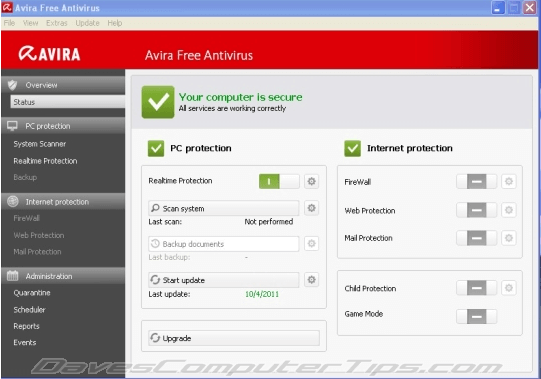This screenshot has width=541, height=379.
Task: Click the Start update button
Action: 224,280
